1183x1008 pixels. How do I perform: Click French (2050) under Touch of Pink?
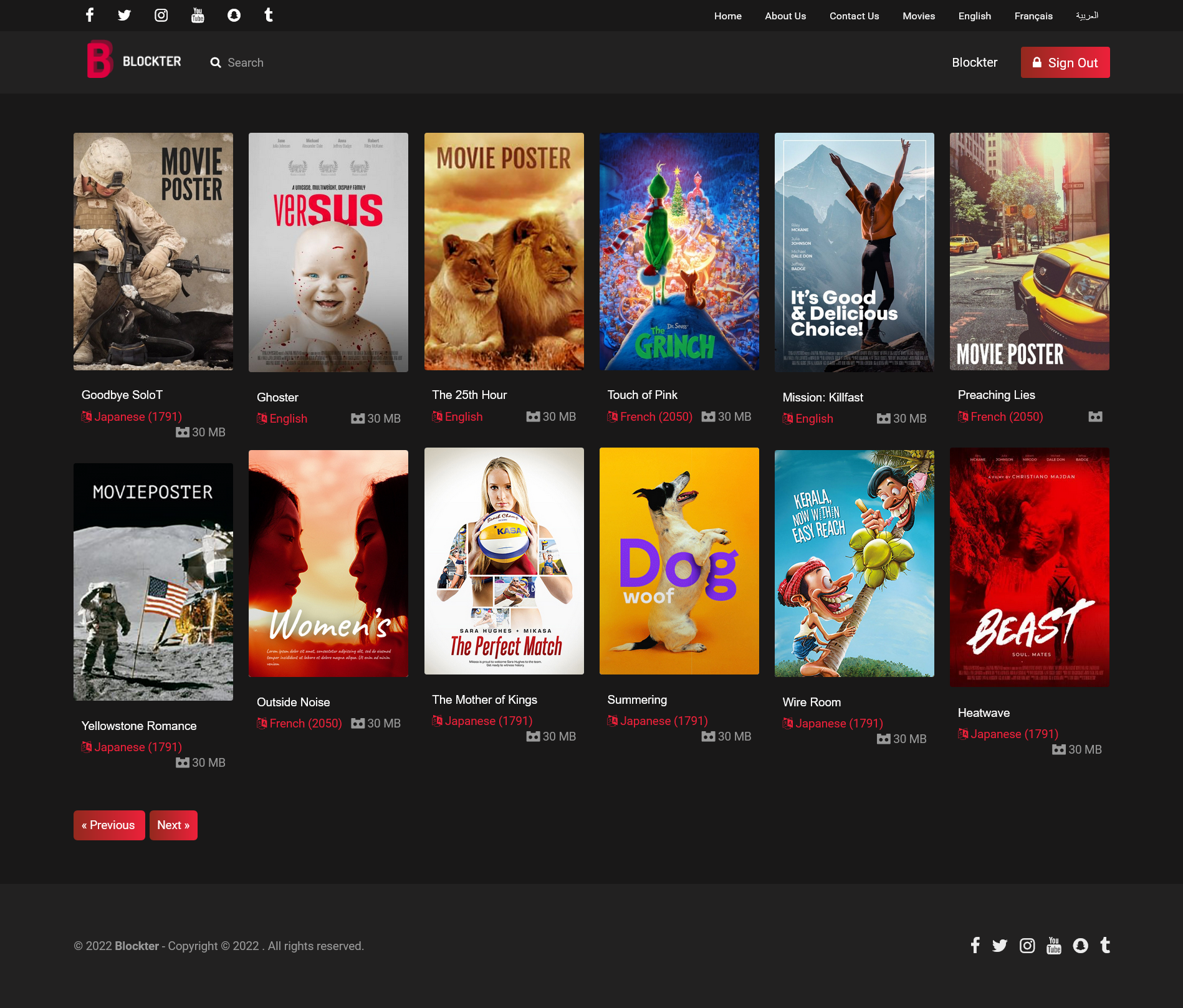click(656, 416)
